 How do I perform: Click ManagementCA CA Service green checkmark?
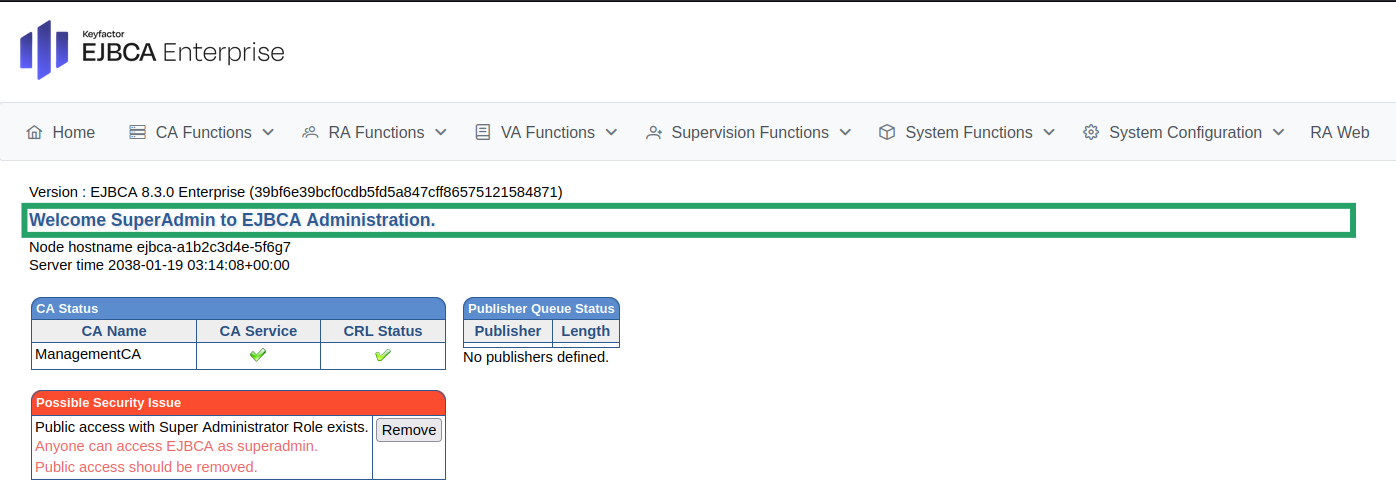[258, 355]
